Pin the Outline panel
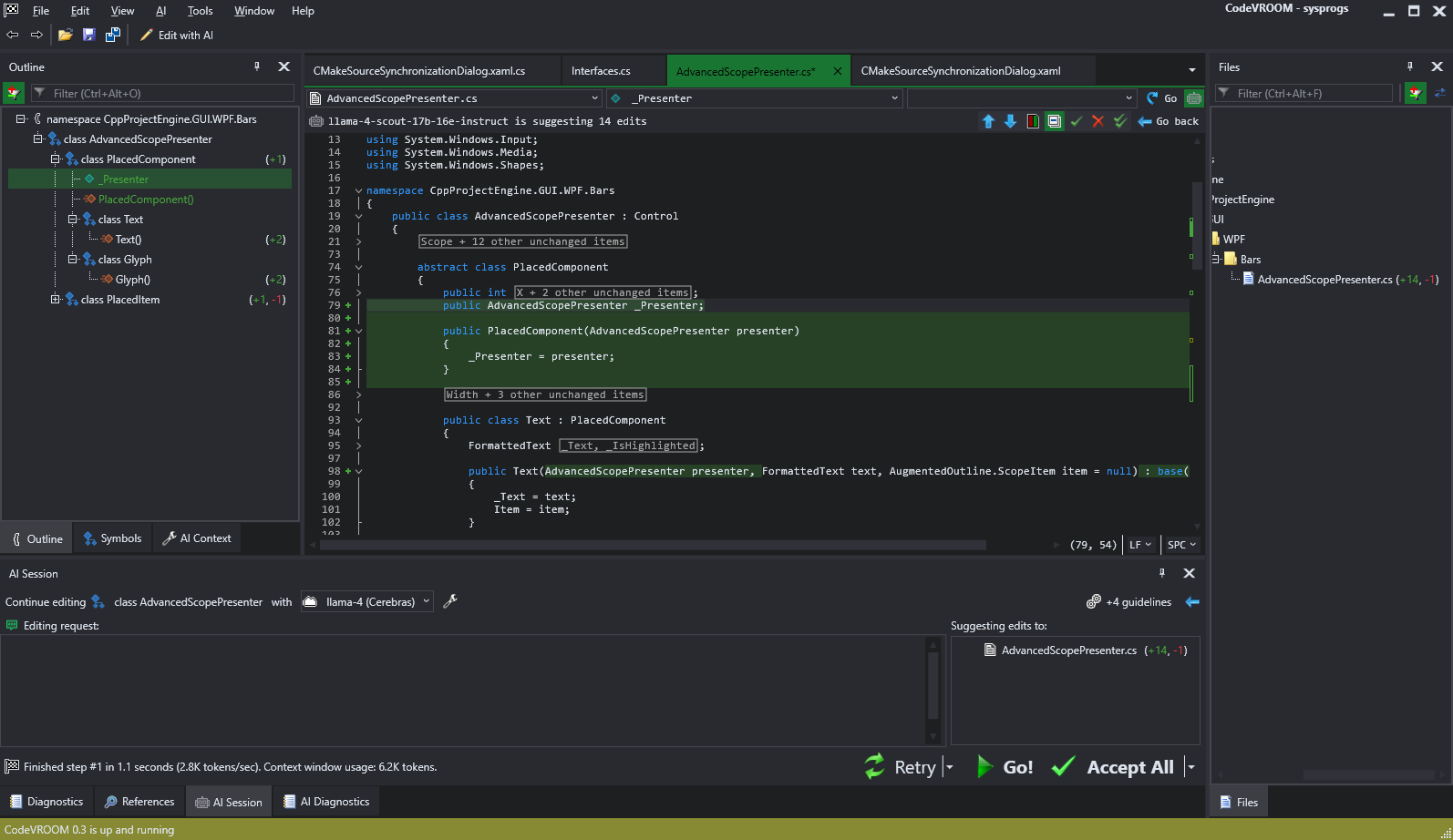This screenshot has width=1453, height=840. pos(257,67)
